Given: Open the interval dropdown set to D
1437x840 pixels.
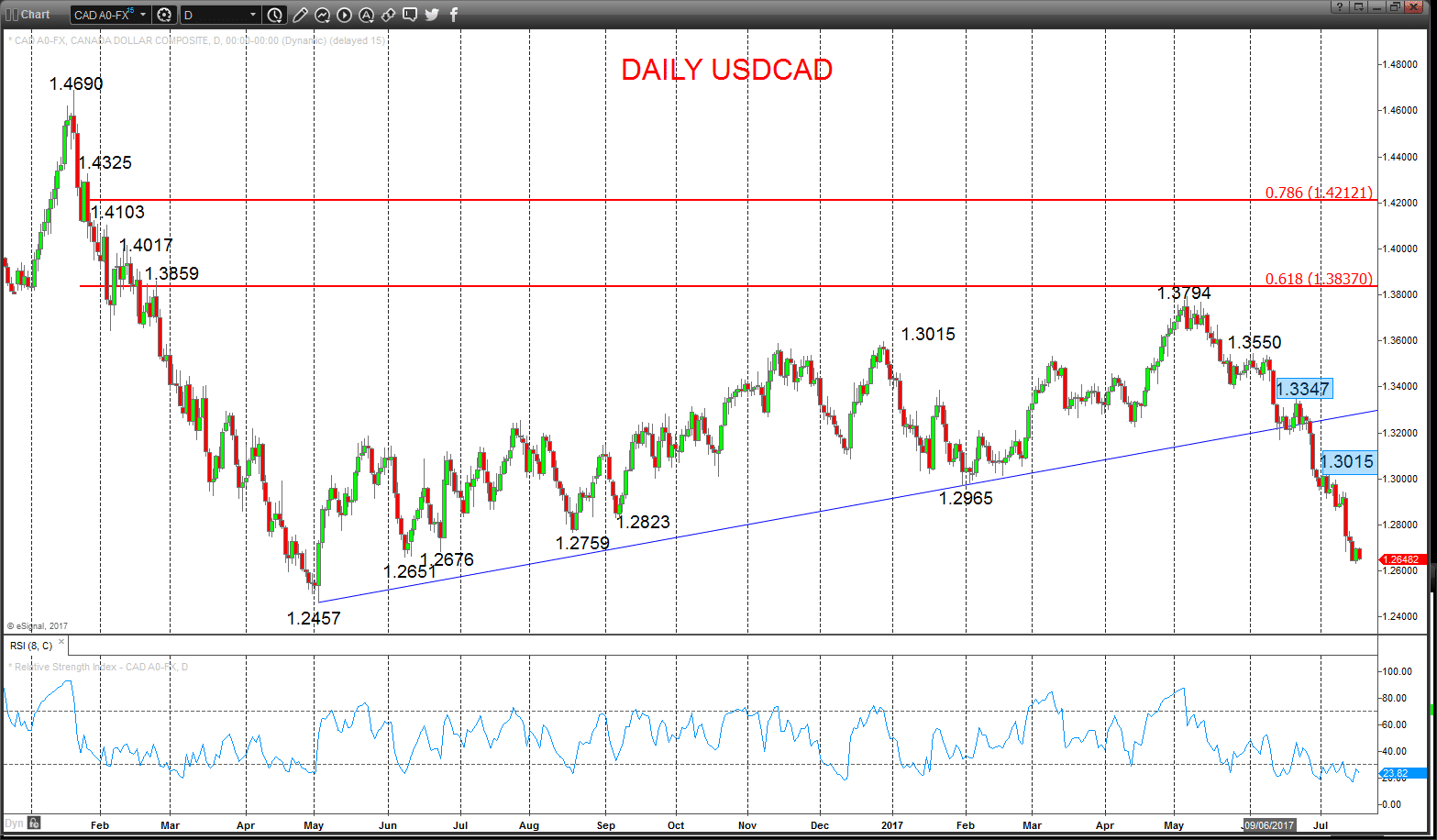Looking at the screenshot, I should [x=220, y=15].
